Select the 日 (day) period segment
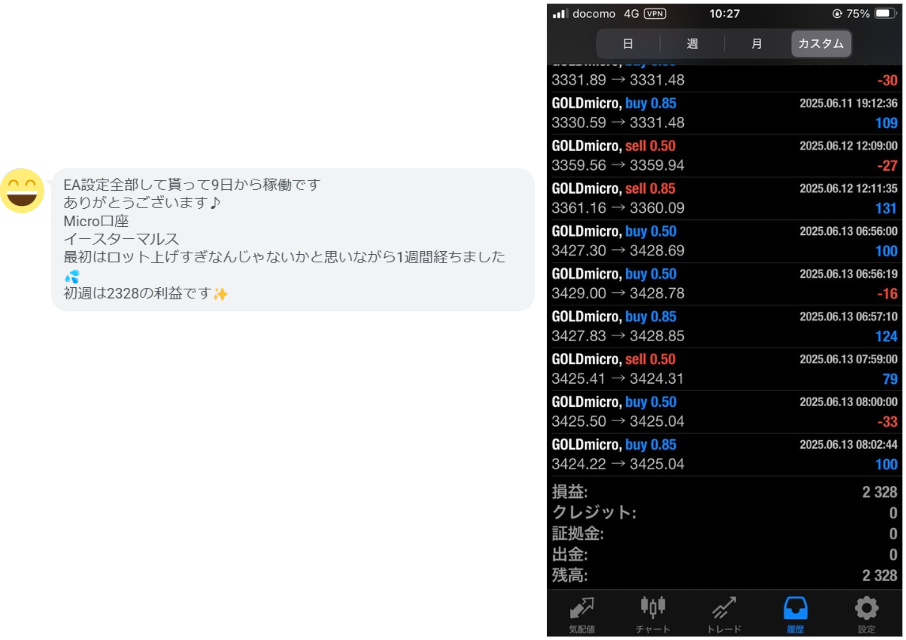The image size is (906, 640). (628, 44)
